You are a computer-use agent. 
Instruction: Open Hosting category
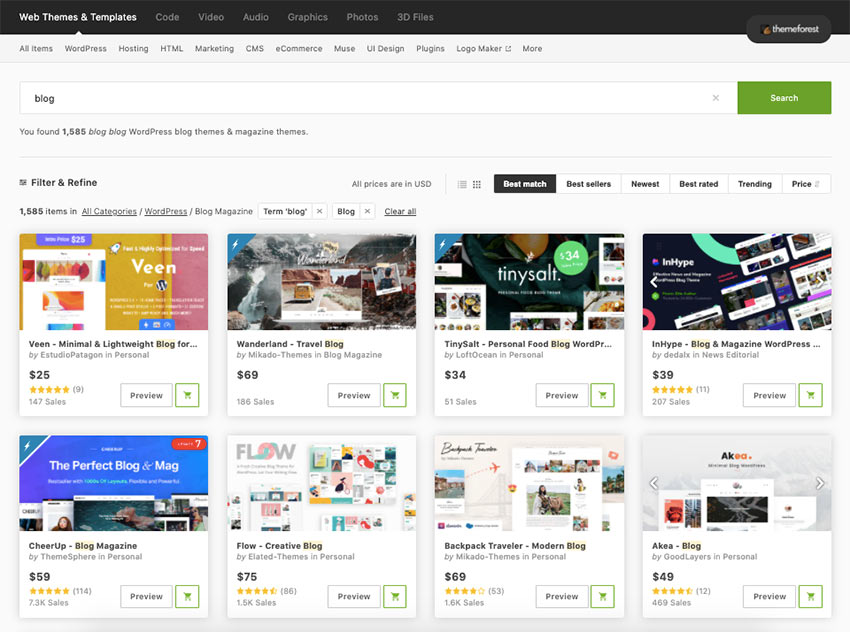[133, 49]
